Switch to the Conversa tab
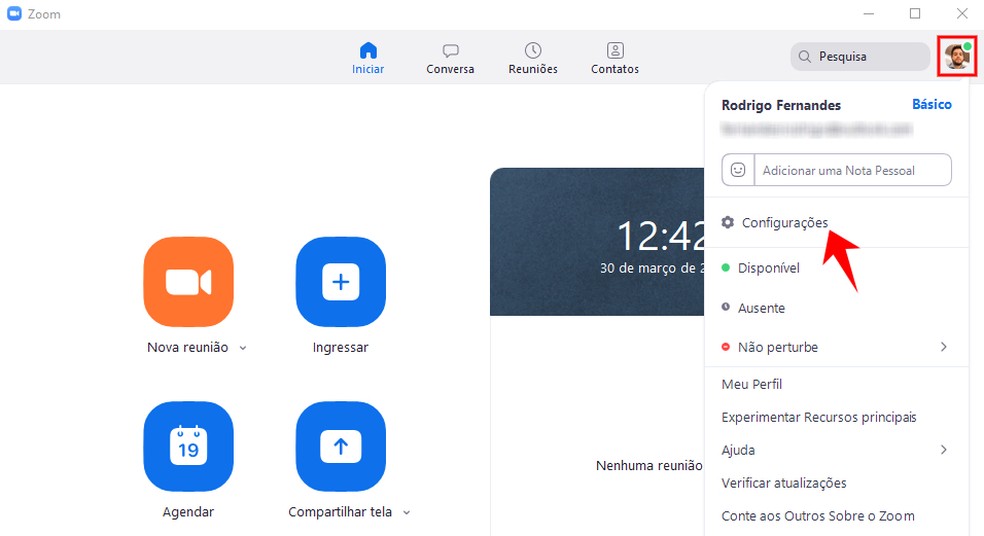 coord(450,58)
